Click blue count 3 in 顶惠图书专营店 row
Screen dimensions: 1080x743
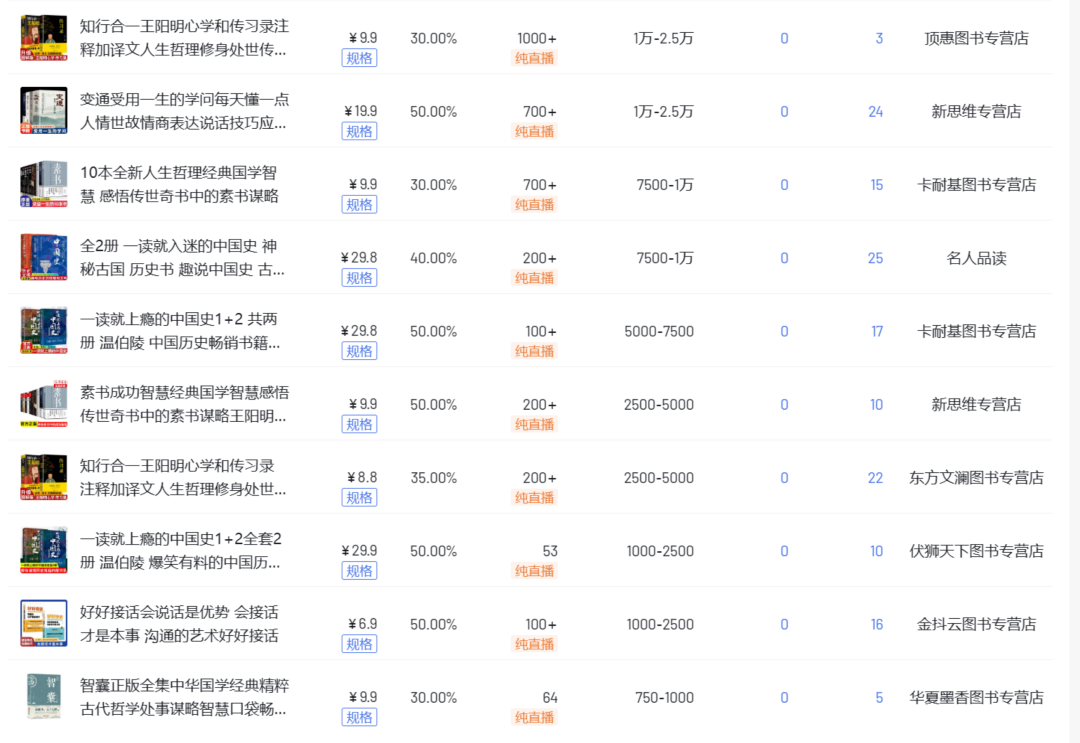(879, 39)
